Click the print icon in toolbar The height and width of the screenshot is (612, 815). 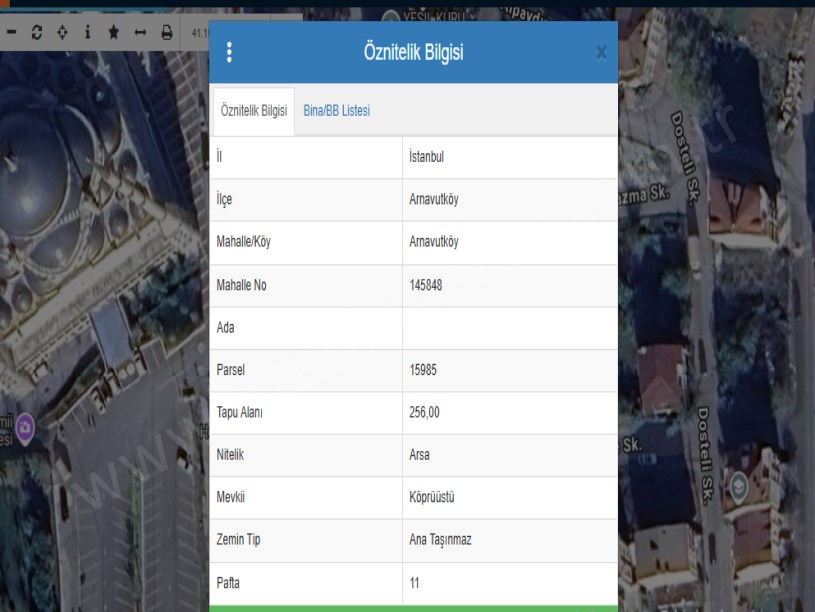click(167, 32)
